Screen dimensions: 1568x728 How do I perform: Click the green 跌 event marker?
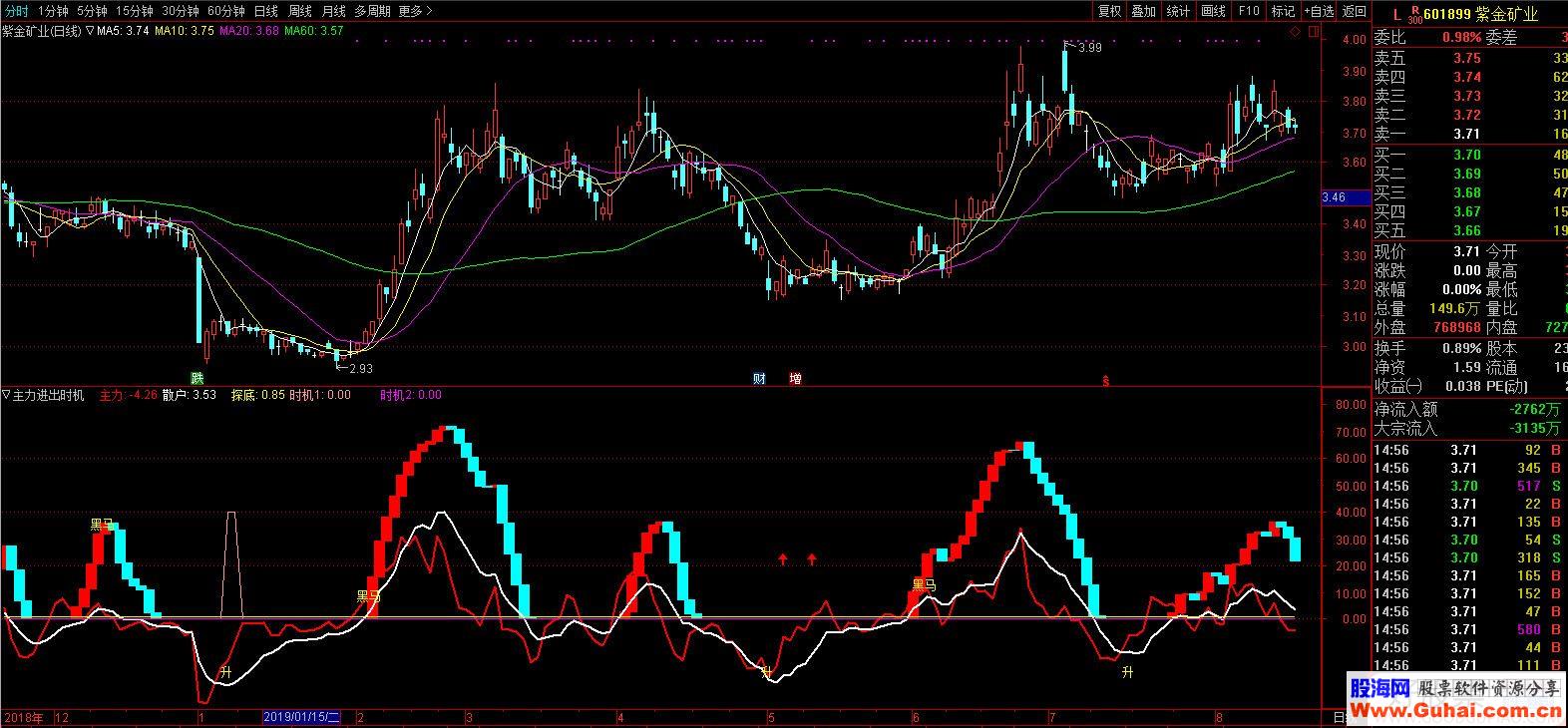[x=197, y=378]
